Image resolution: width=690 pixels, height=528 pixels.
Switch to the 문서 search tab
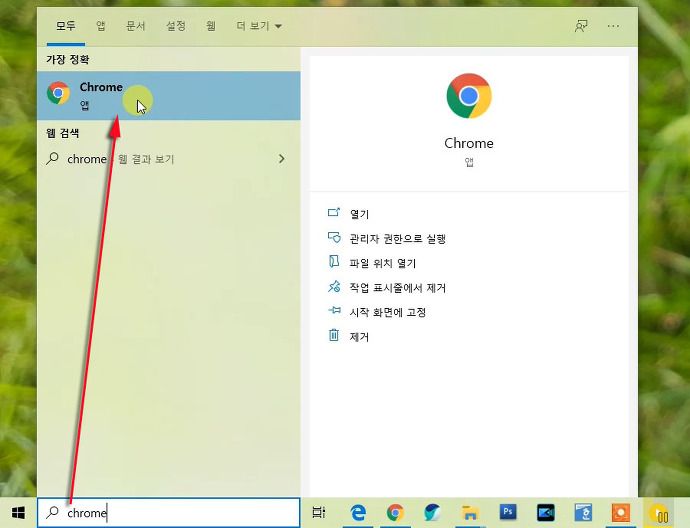pyautogui.click(x=136, y=26)
